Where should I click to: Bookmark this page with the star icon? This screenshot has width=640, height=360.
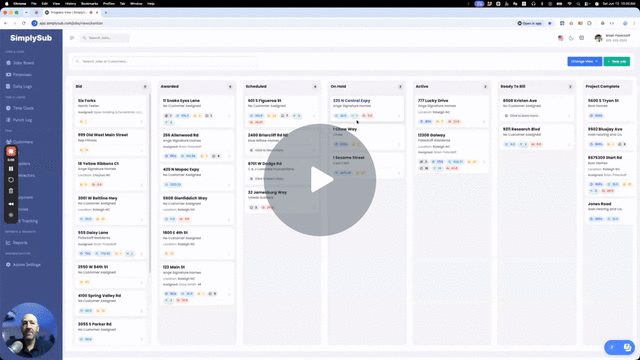pos(550,23)
